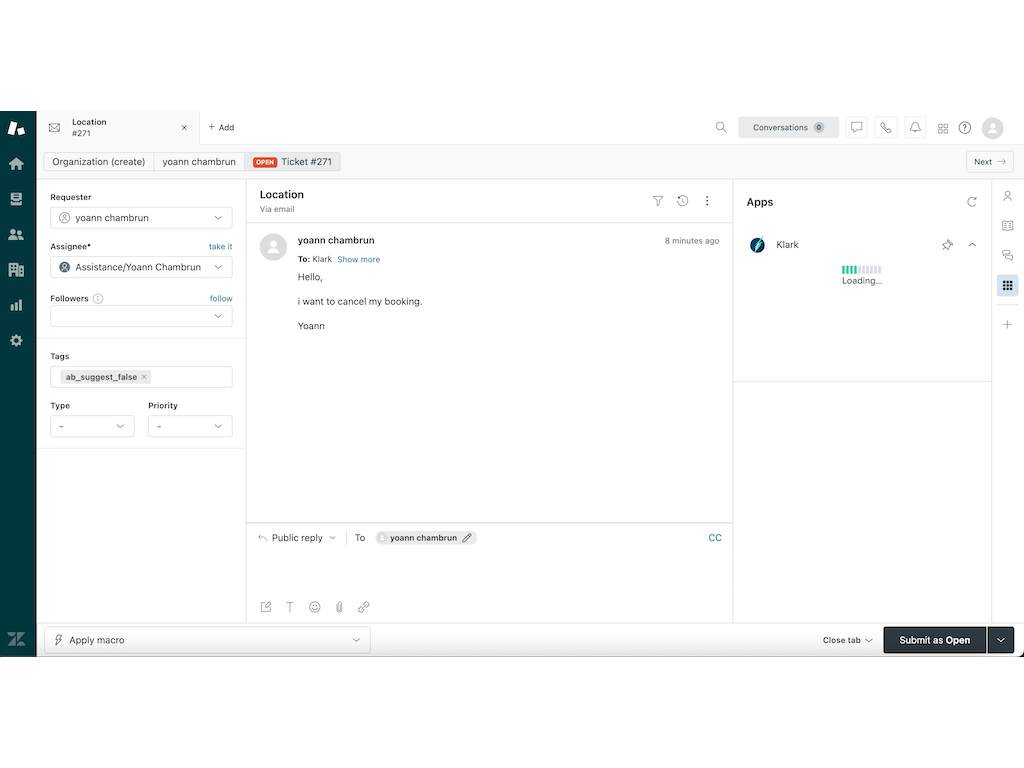Open the Admin settings gear

[17, 340]
